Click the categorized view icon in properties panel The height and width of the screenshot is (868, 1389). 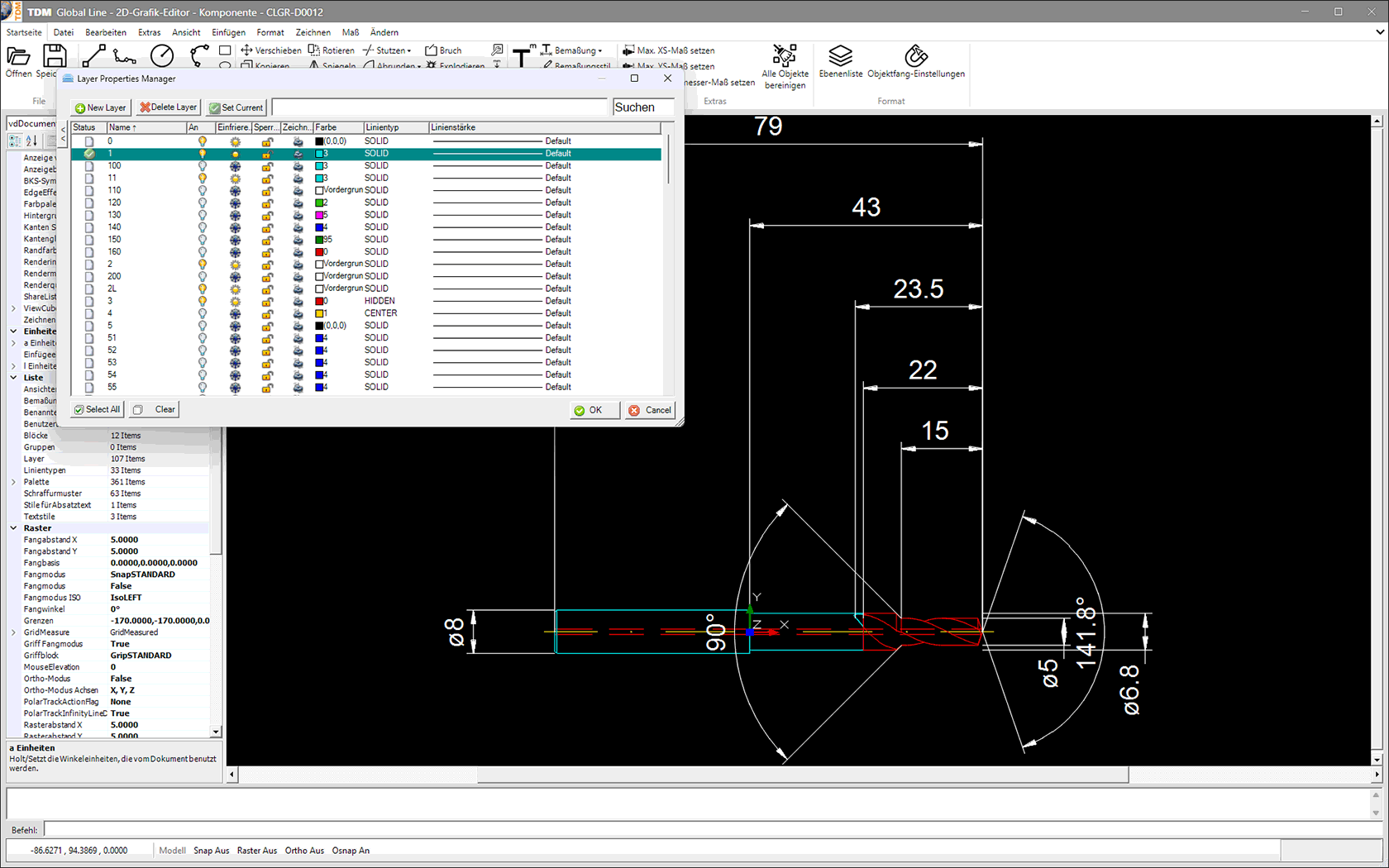15,141
